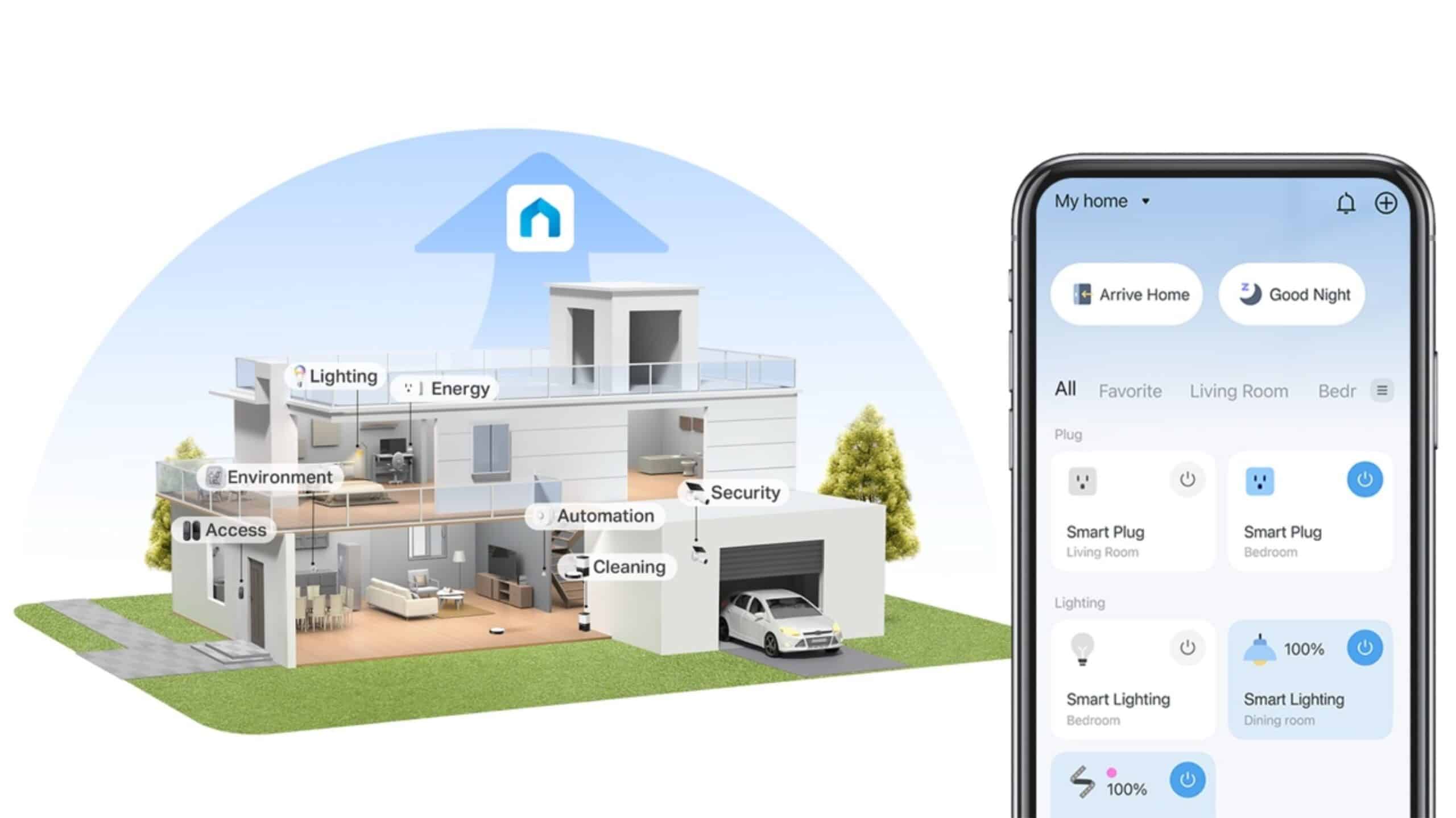Select the All devices tab

(x=1065, y=389)
